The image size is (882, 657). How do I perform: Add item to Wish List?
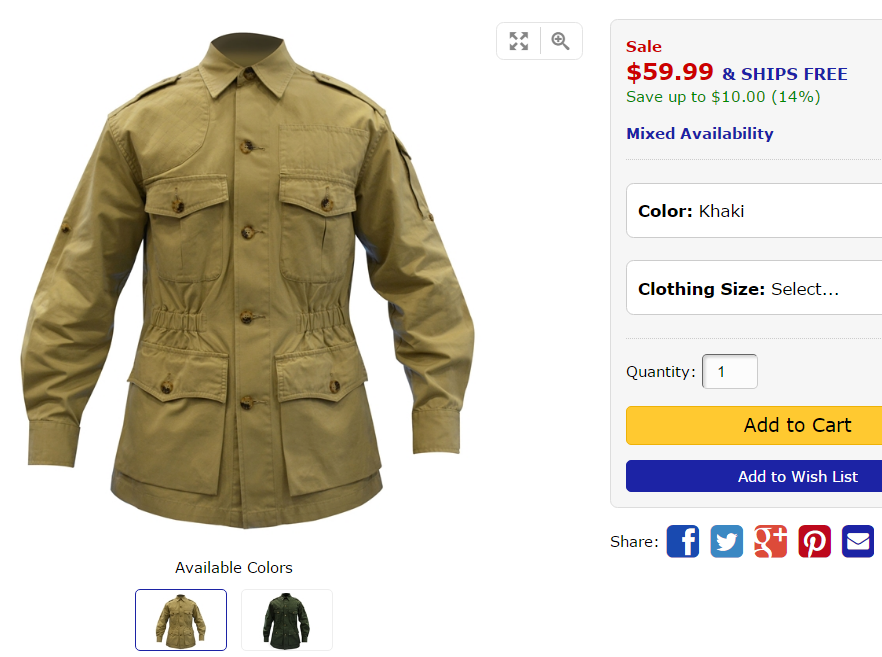(x=754, y=476)
